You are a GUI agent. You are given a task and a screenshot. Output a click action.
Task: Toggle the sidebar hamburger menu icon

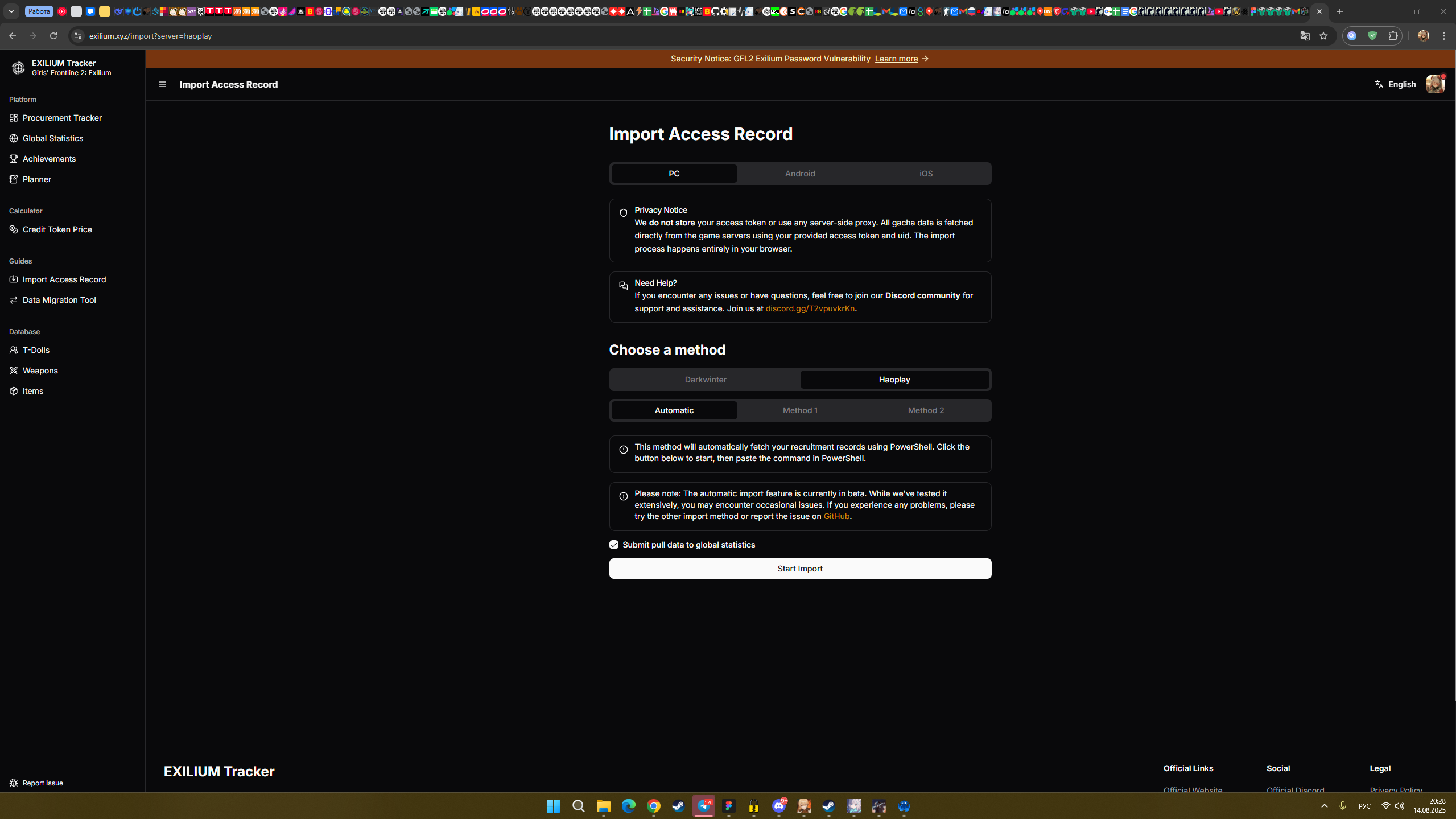click(x=163, y=84)
